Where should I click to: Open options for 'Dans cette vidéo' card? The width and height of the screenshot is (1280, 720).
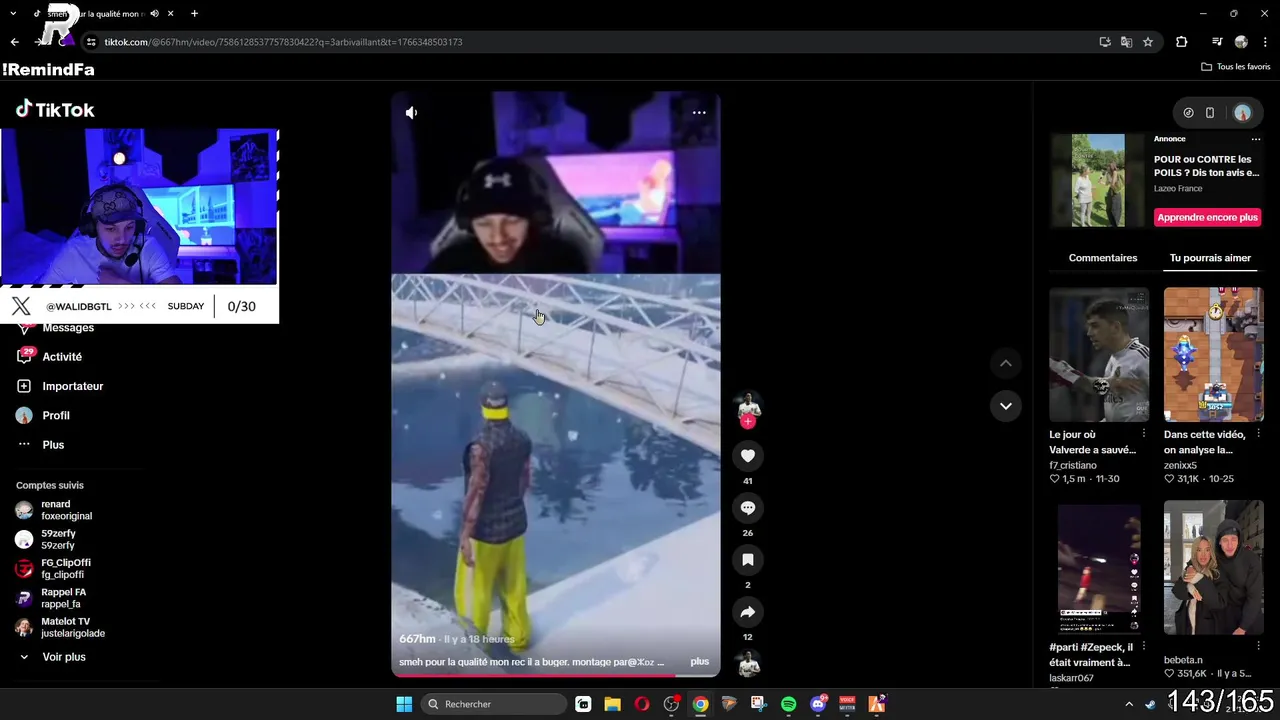pyautogui.click(x=1258, y=434)
